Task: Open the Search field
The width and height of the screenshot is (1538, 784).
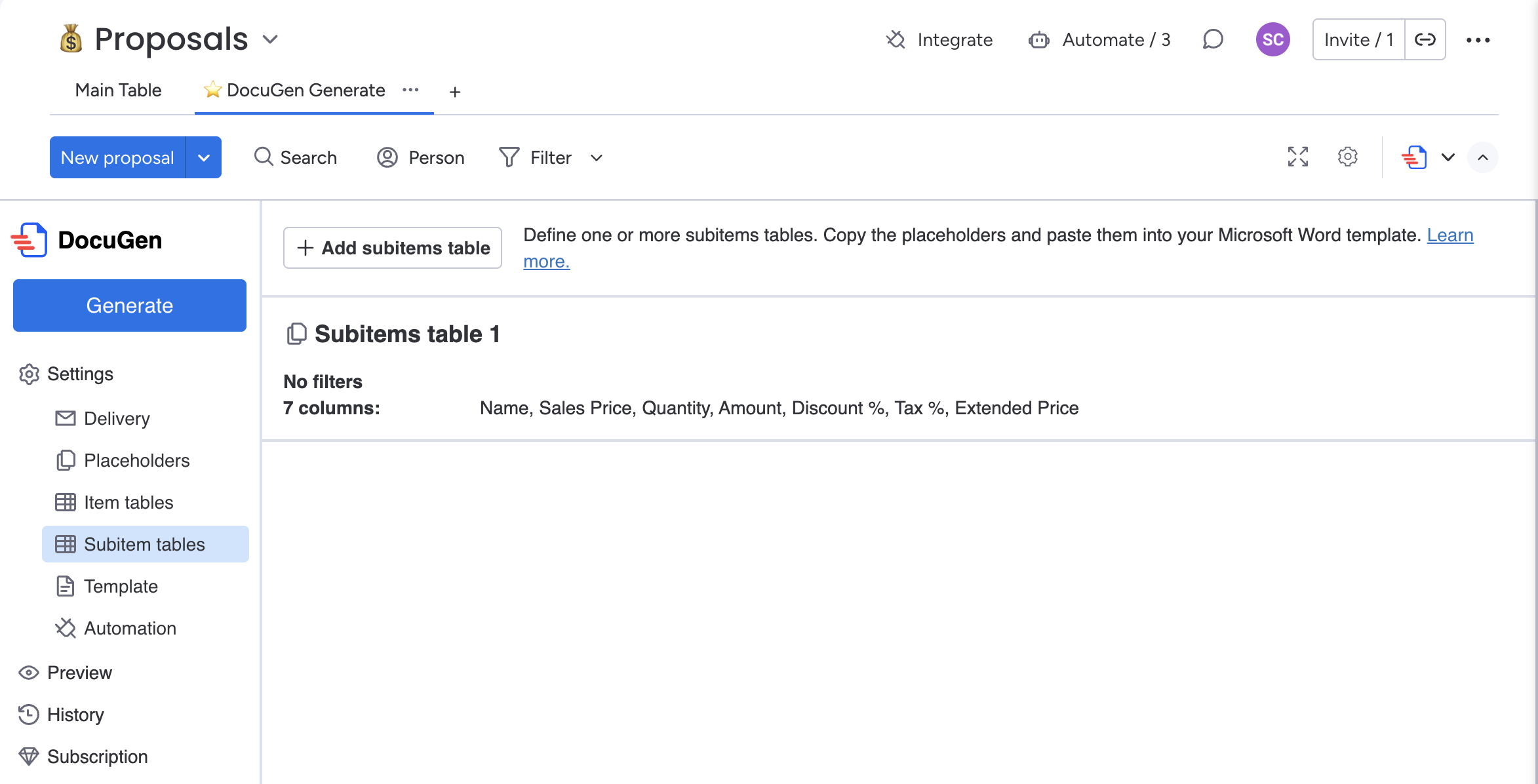Action: pos(296,157)
